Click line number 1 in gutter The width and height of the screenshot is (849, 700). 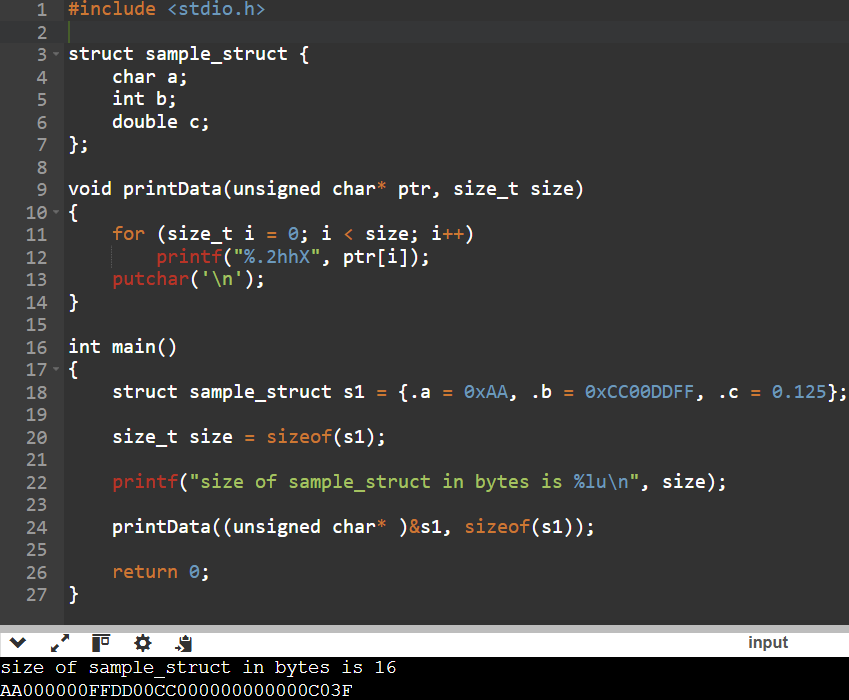42,10
